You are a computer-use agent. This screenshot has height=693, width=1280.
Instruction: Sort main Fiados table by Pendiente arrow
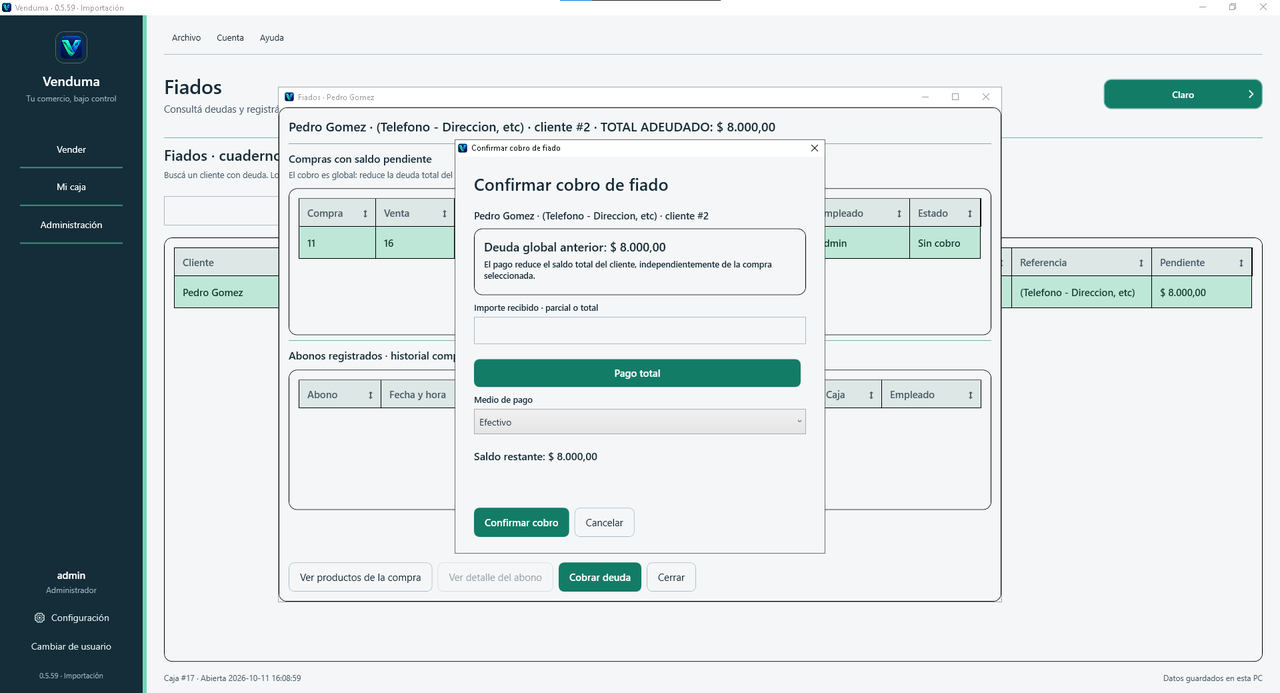click(1241, 263)
